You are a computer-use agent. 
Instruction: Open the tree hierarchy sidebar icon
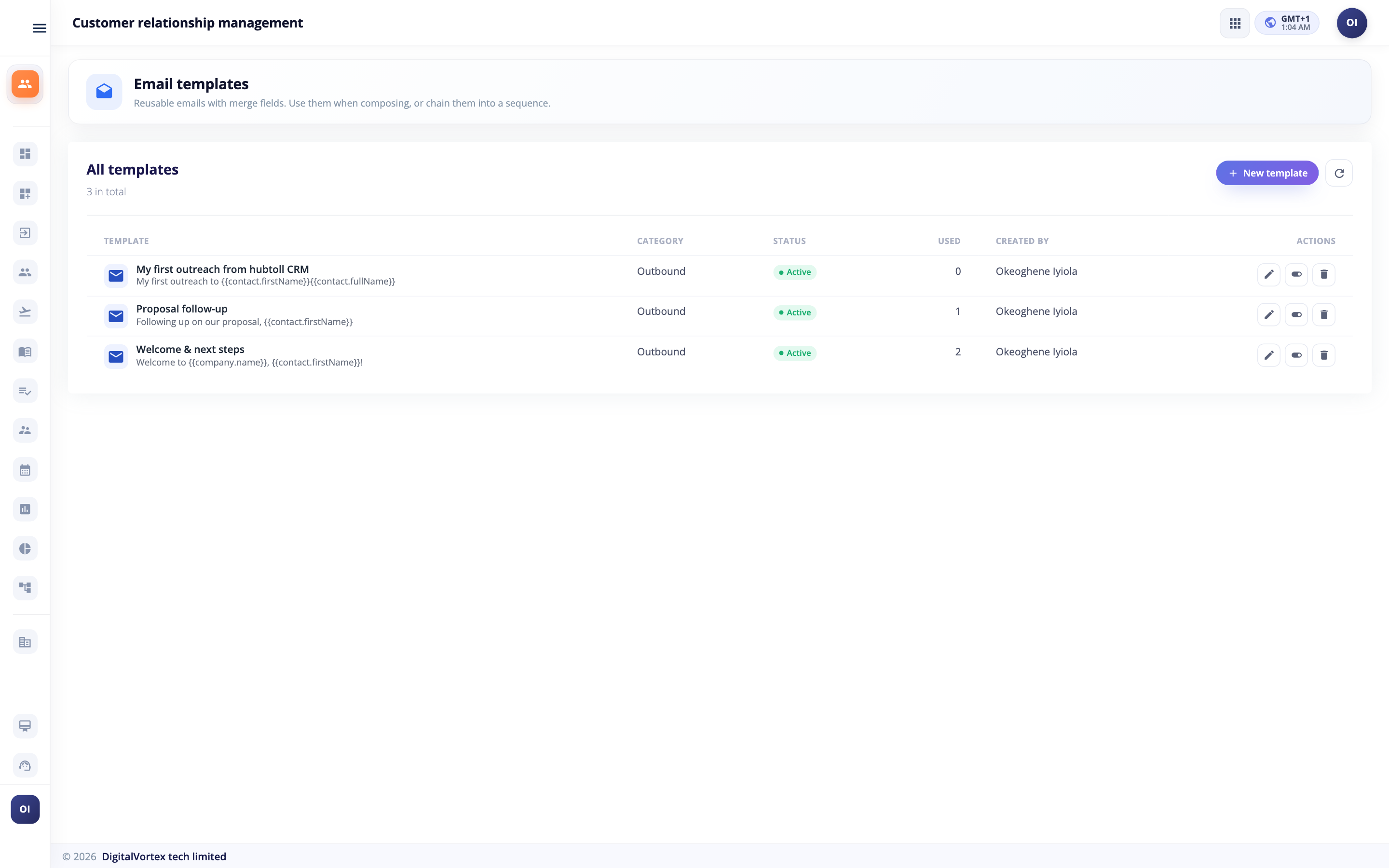tap(25, 588)
